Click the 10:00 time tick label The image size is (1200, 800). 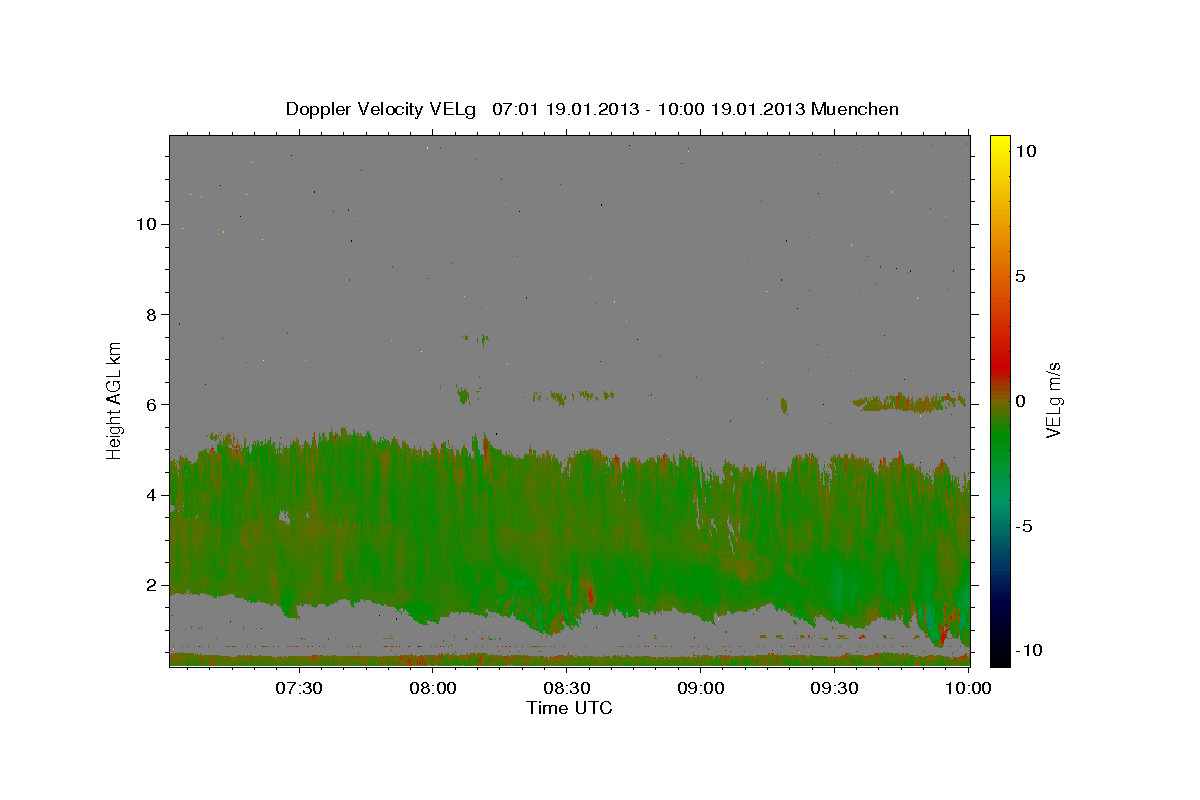[x=969, y=688]
